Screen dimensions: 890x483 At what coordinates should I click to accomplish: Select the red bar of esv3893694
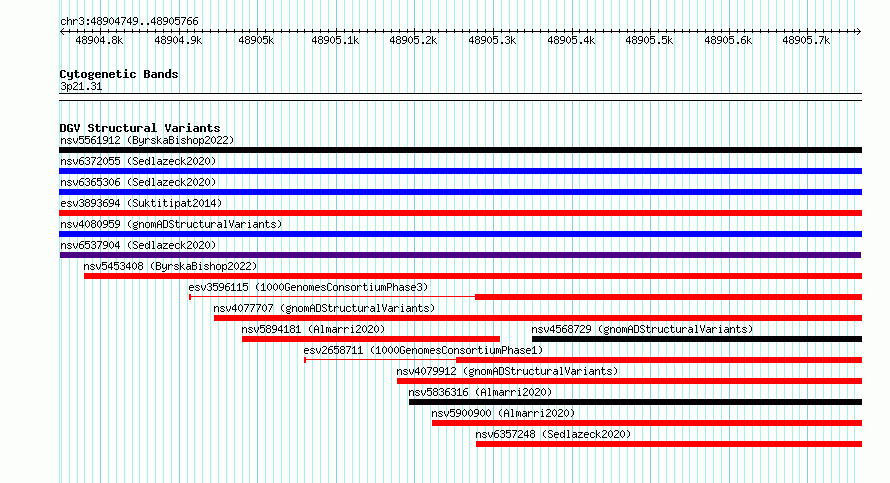coord(460,213)
